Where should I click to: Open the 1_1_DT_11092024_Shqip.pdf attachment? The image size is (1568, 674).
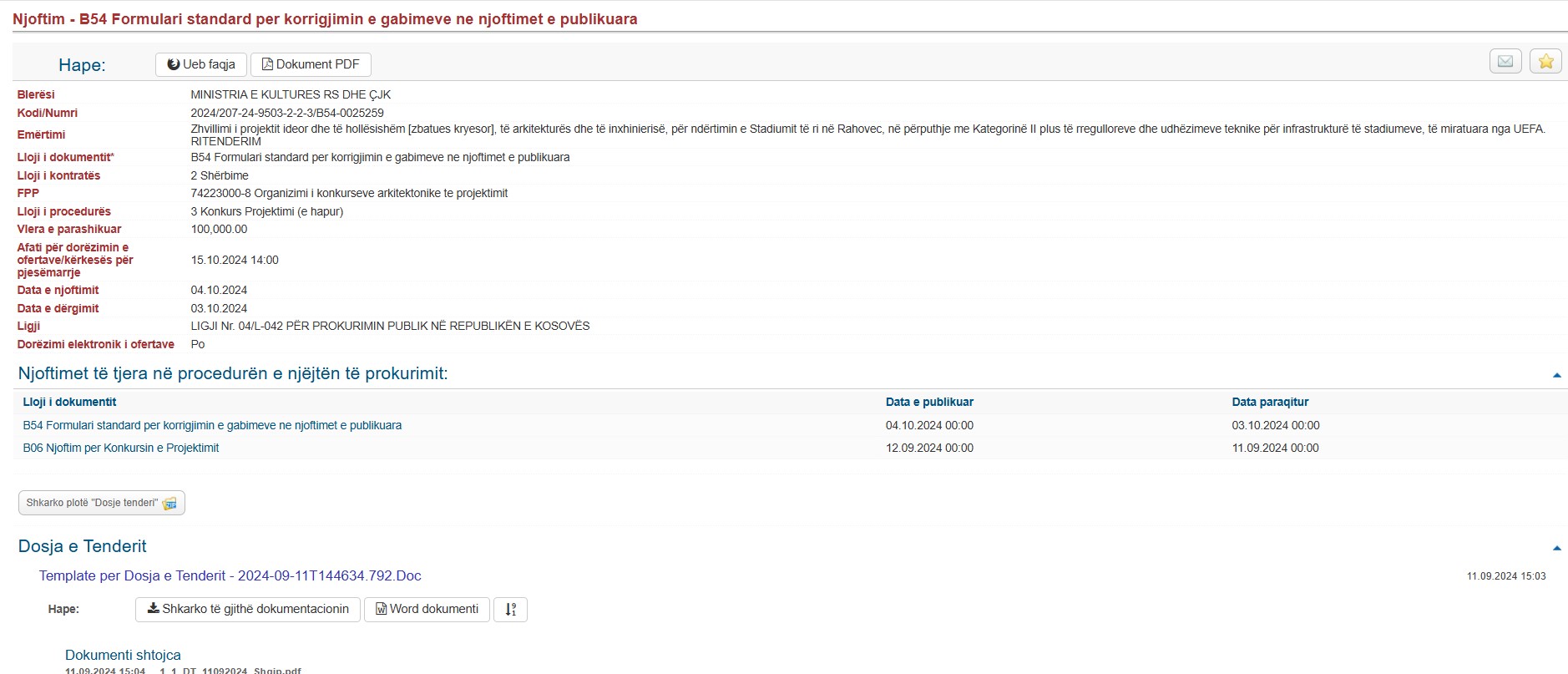[x=230, y=670]
